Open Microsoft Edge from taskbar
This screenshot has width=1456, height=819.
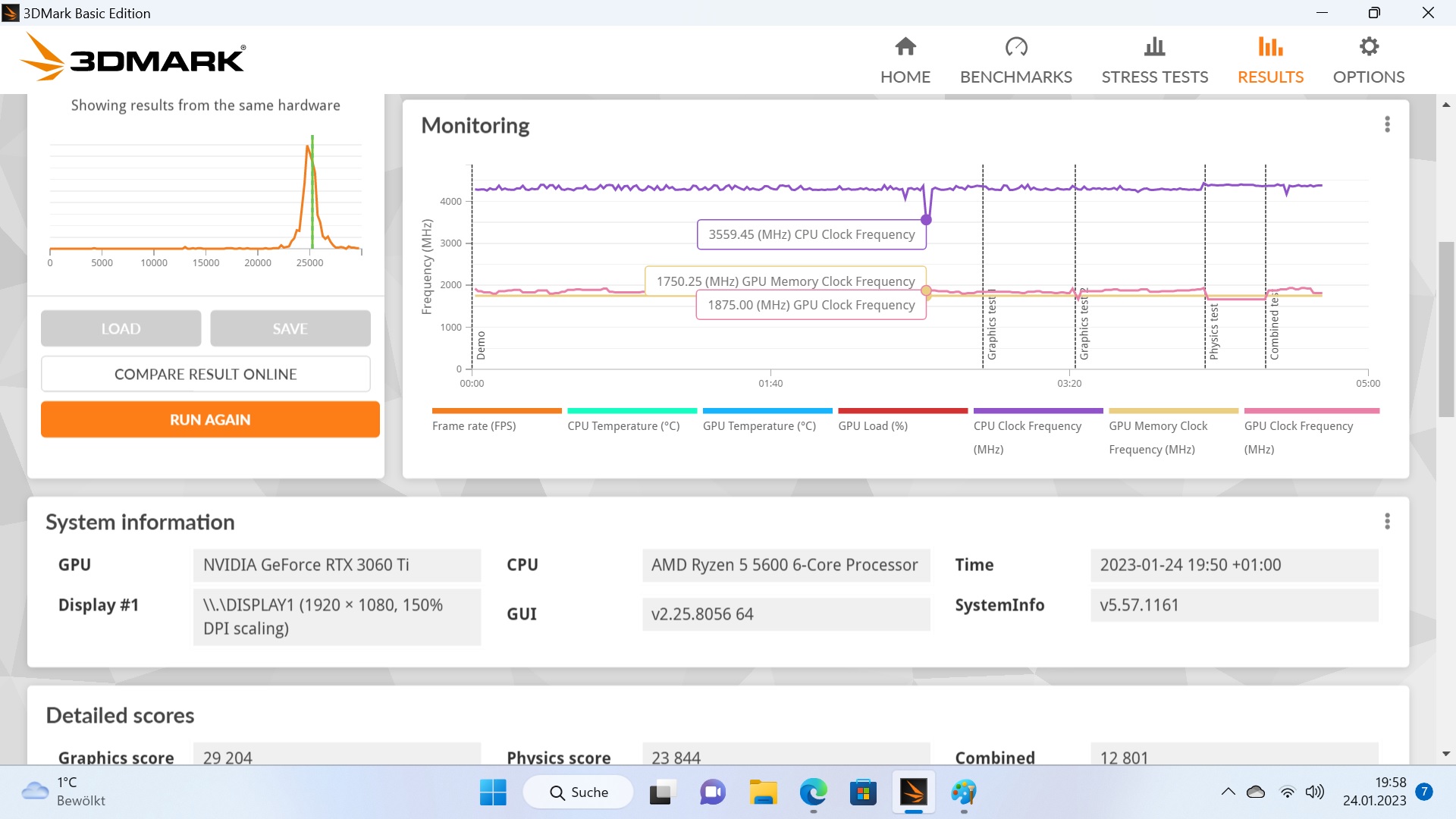(x=813, y=792)
